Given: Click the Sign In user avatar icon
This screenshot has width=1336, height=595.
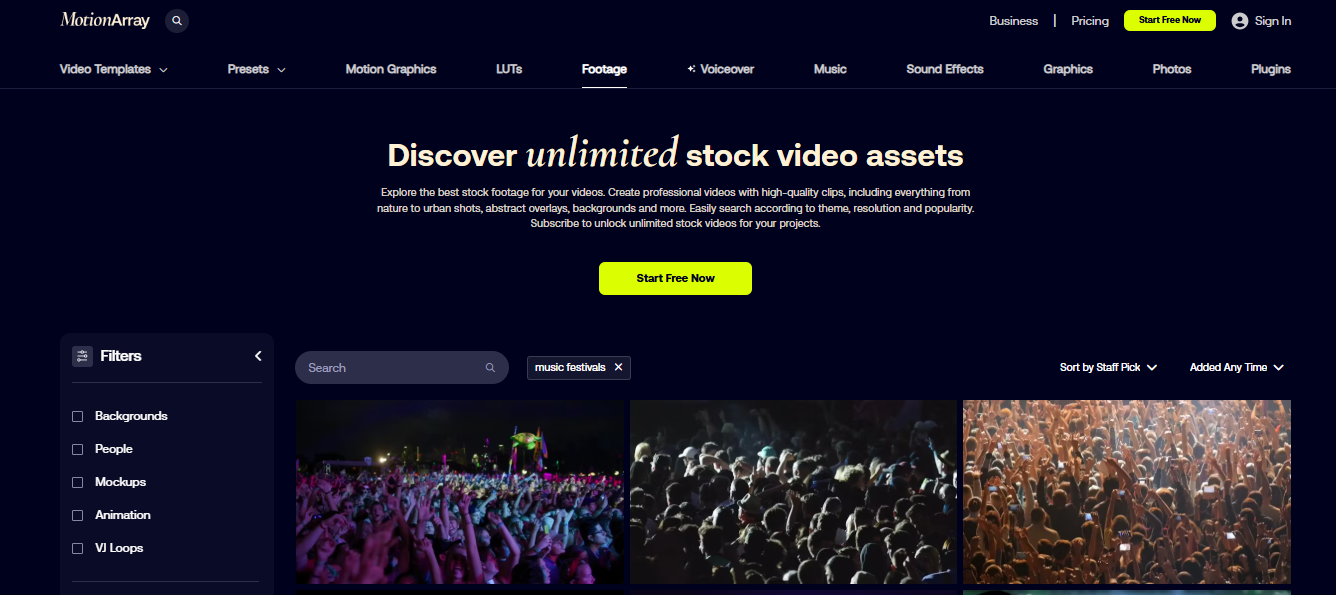Looking at the screenshot, I should point(1240,21).
